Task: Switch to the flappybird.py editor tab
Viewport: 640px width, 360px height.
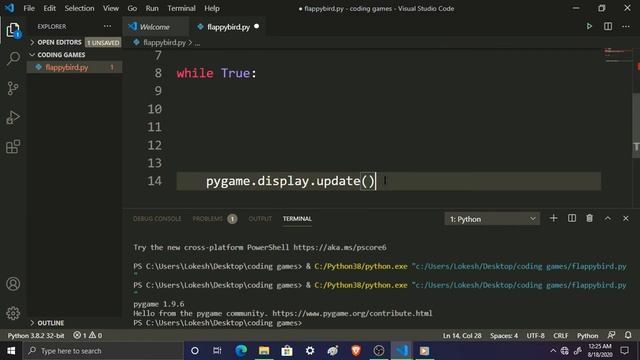Action: pyautogui.click(x=228, y=27)
